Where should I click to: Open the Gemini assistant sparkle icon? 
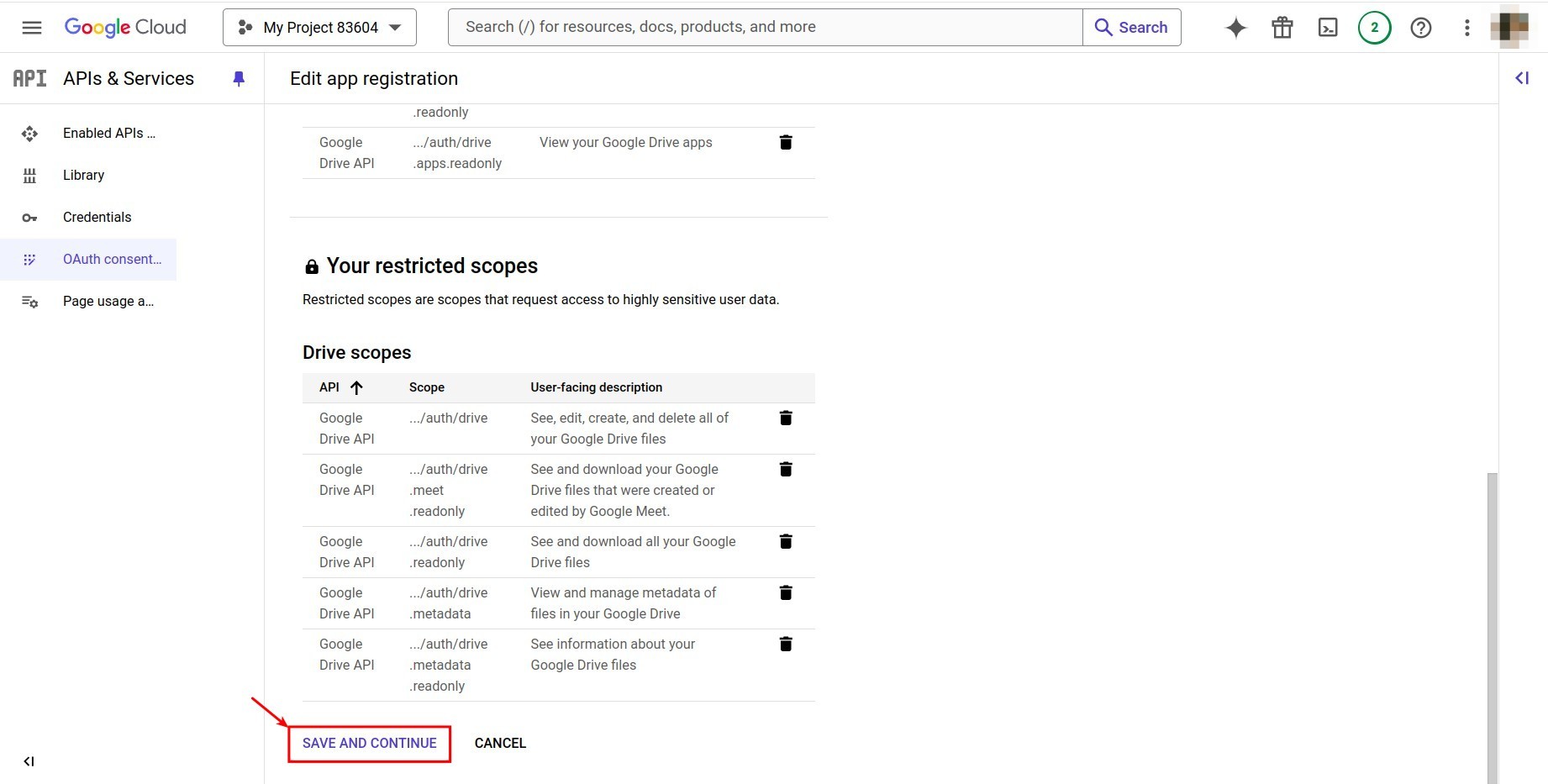tap(1235, 27)
